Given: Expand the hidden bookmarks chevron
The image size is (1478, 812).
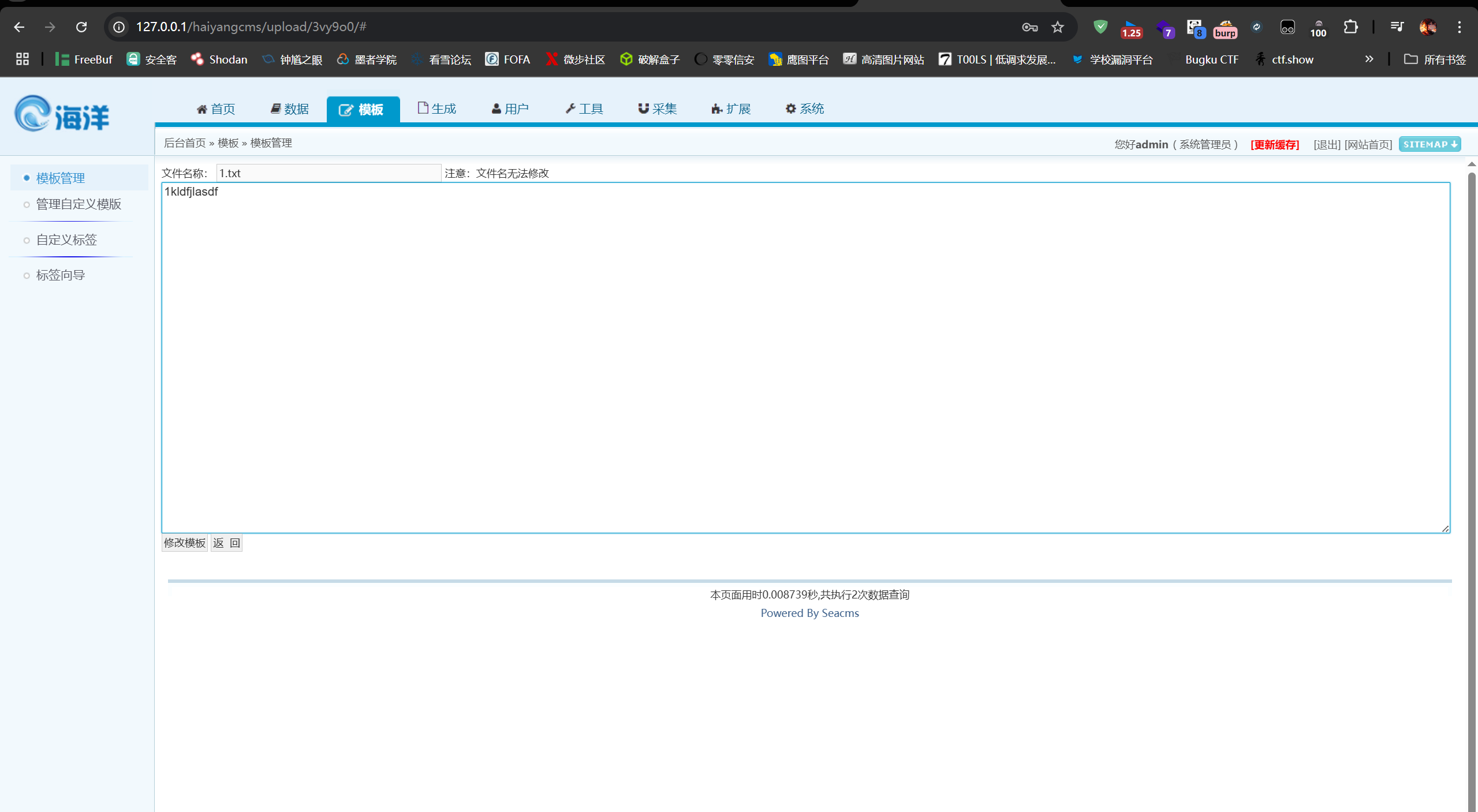Looking at the screenshot, I should pyautogui.click(x=1369, y=59).
